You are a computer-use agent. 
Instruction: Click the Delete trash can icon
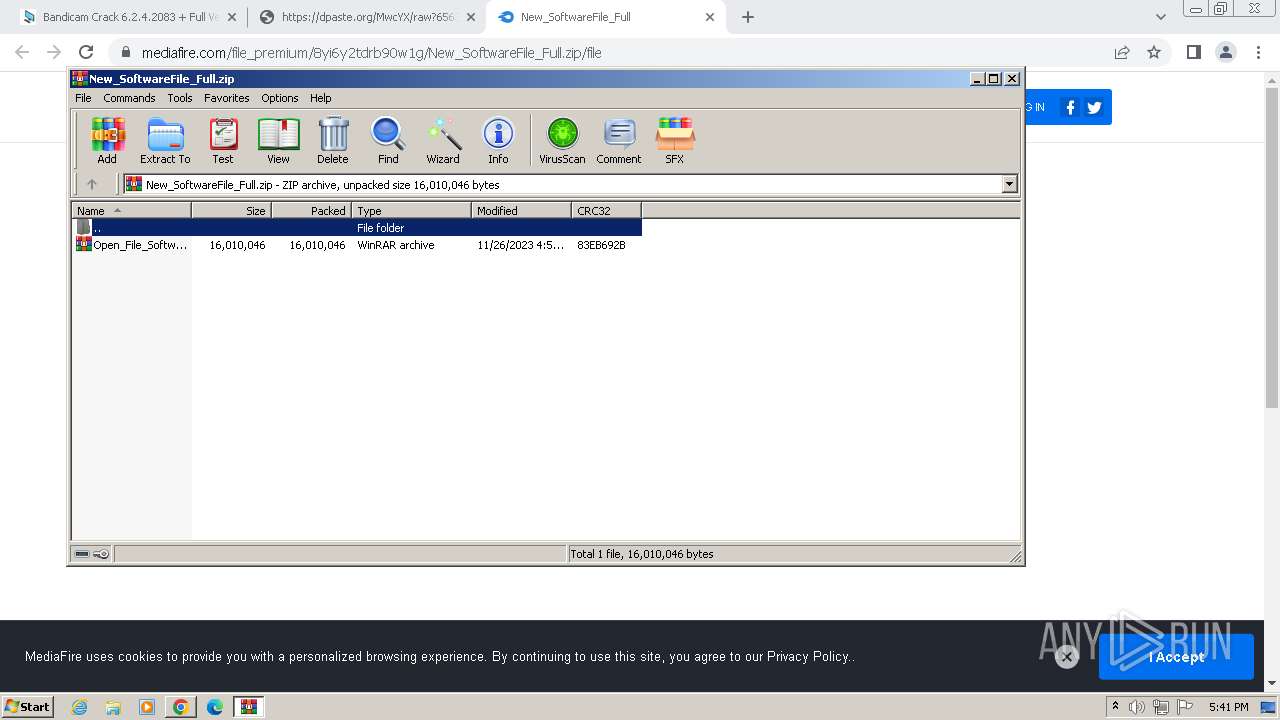(333, 140)
